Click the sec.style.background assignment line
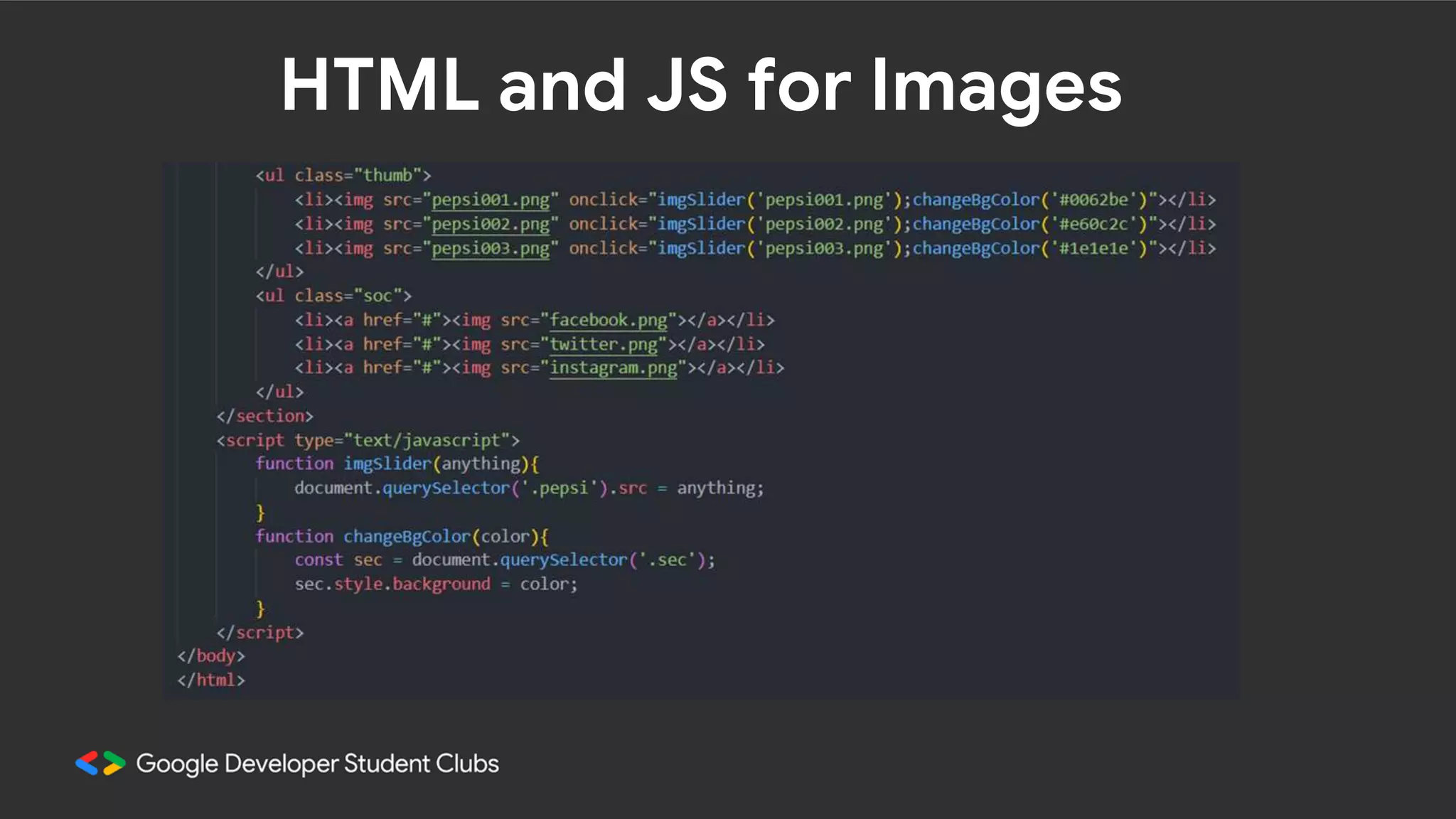The height and width of the screenshot is (819, 1456). (436, 584)
